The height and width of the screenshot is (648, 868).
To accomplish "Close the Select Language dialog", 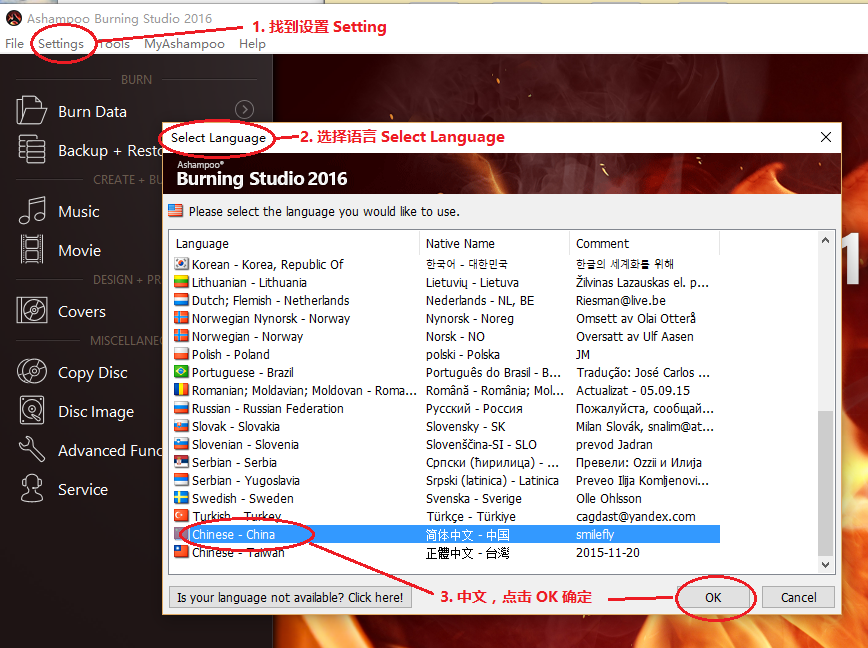I will coord(825,137).
